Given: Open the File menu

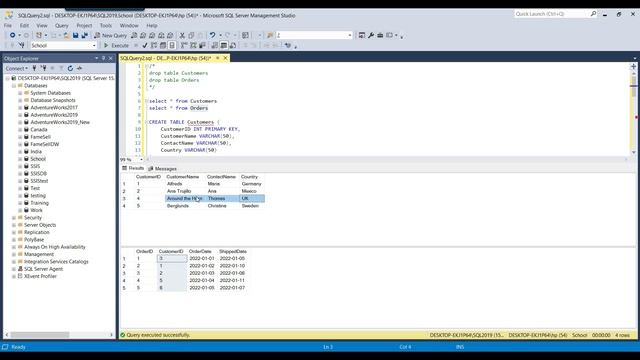Looking at the screenshot, I should click(8, 25).
